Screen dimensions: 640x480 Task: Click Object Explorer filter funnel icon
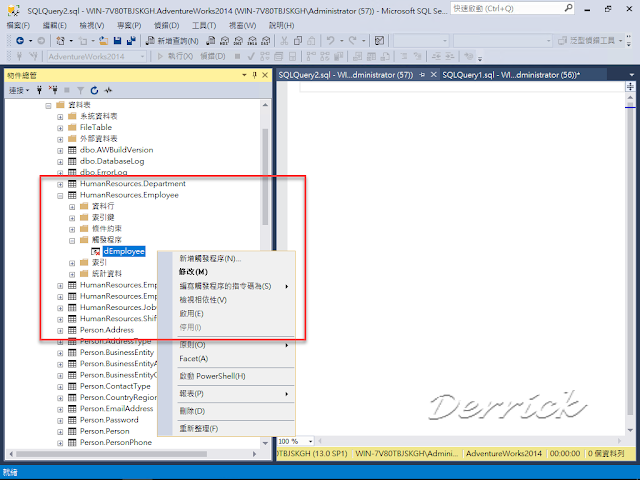click(80, 90)
